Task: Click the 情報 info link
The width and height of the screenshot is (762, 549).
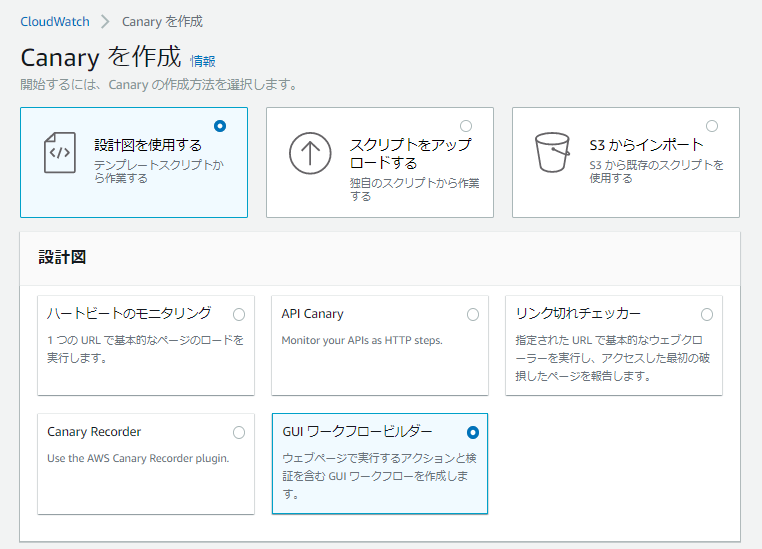Action: (x=203, y=61)
